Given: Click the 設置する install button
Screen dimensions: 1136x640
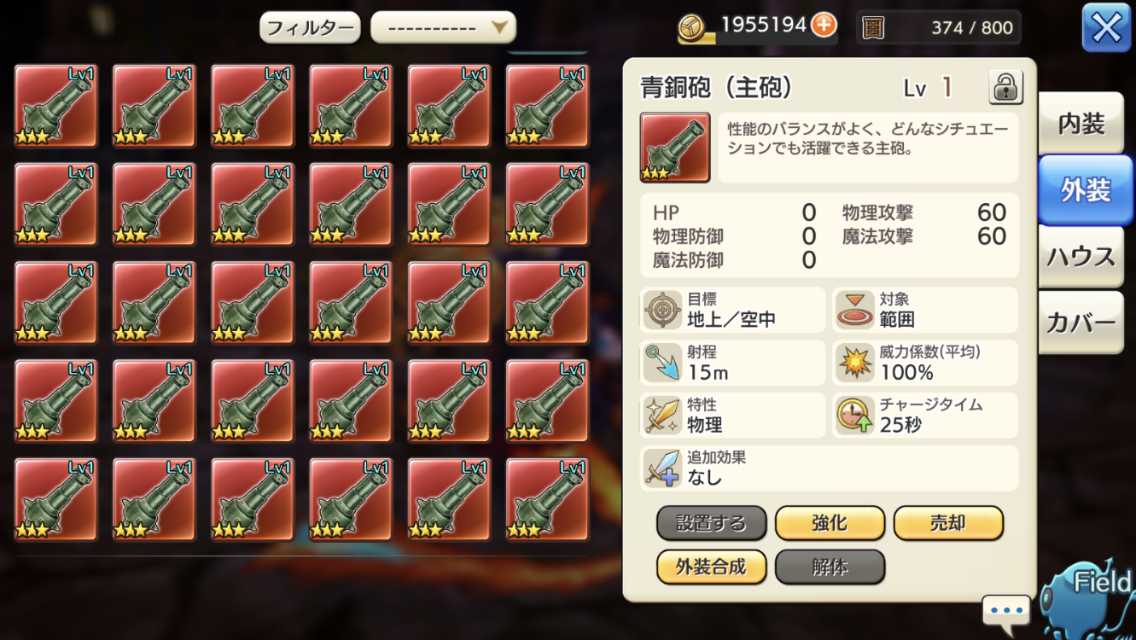Looking at the screenshot, I should coord(711,523).
